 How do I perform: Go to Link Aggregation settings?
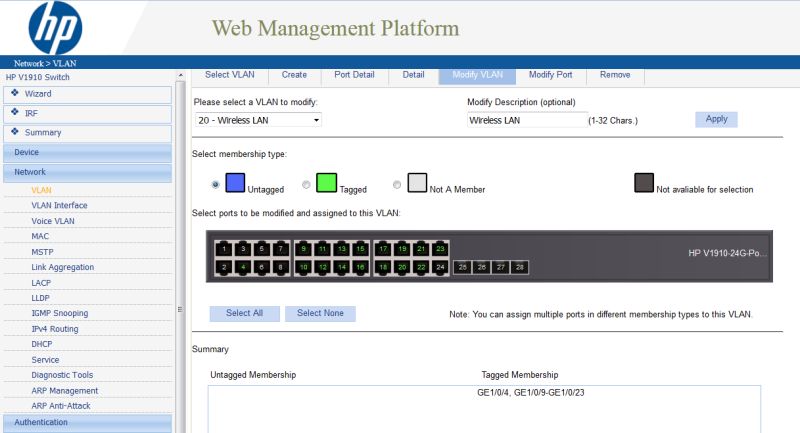click(x=62, y=267)
